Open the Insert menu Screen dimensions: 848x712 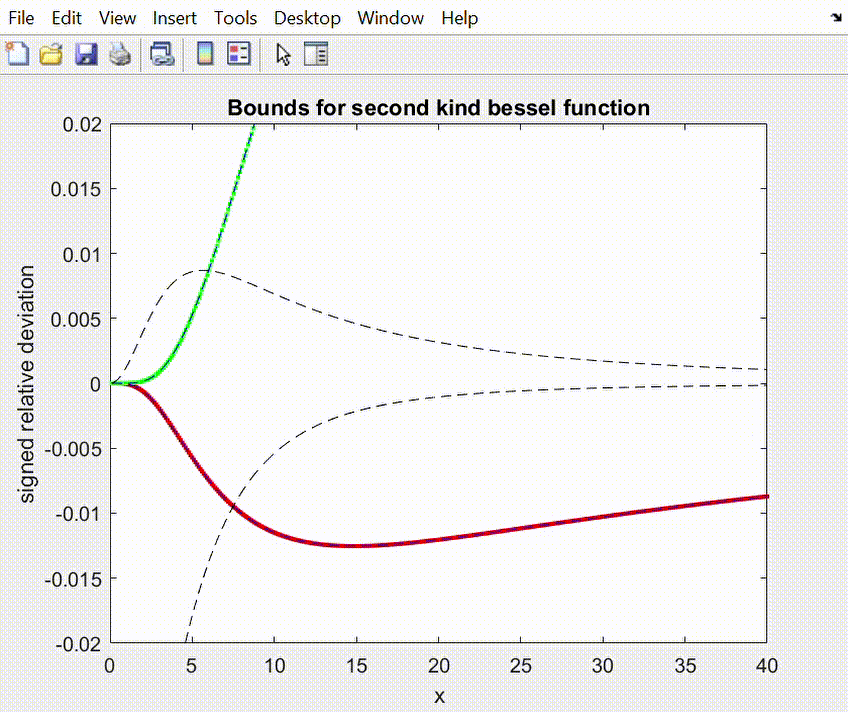click(175, 18)
